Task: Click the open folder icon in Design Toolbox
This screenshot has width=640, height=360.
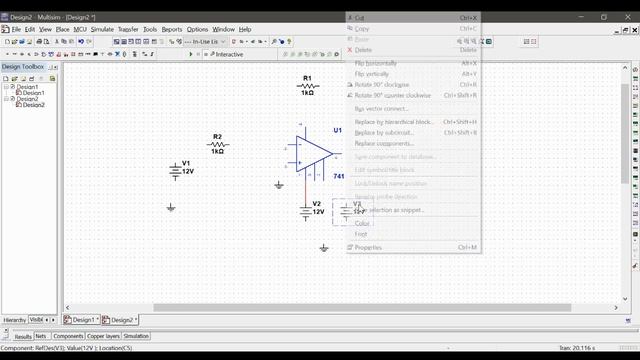Action: pyautogui.click(x=14, y=78)
